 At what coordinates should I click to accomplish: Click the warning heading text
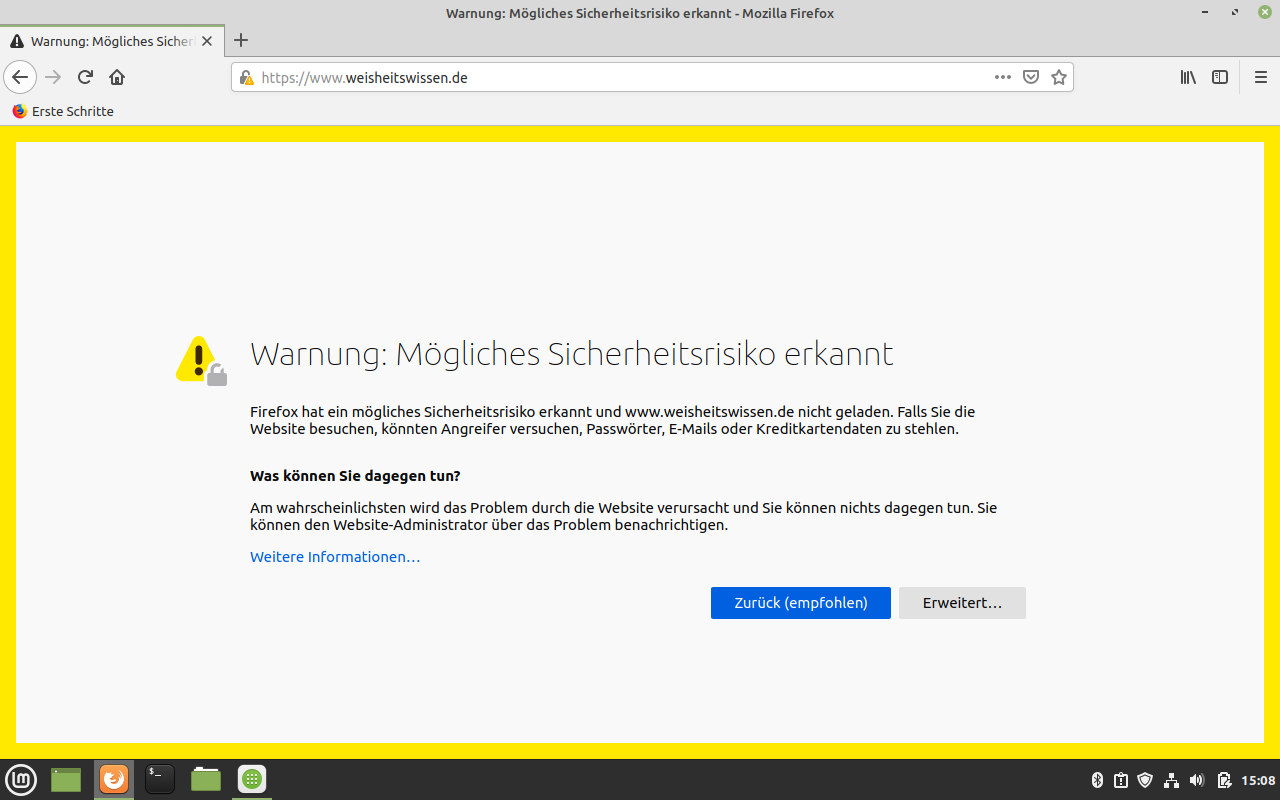click(571, 354)
